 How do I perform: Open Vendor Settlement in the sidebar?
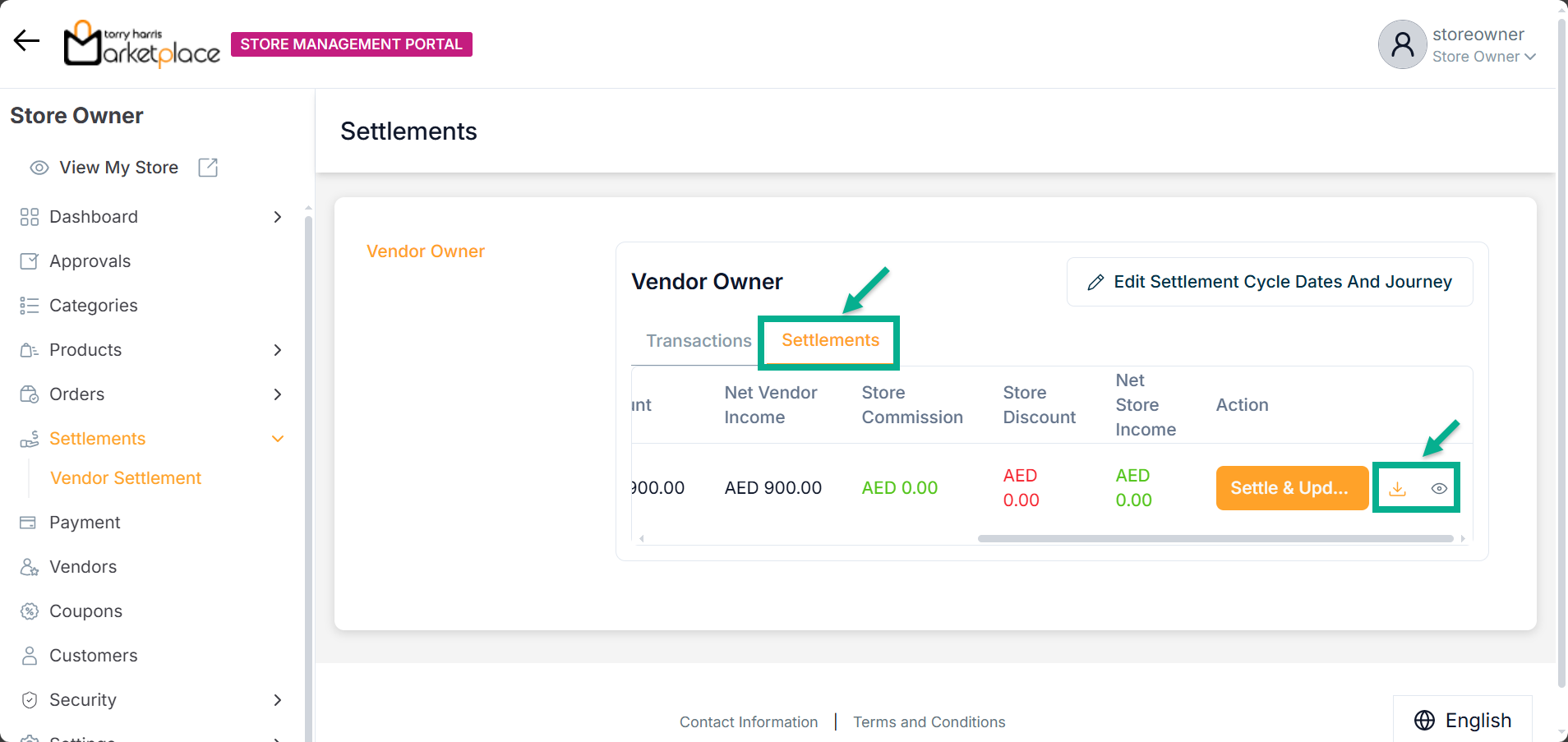click(x=126, y=478)
